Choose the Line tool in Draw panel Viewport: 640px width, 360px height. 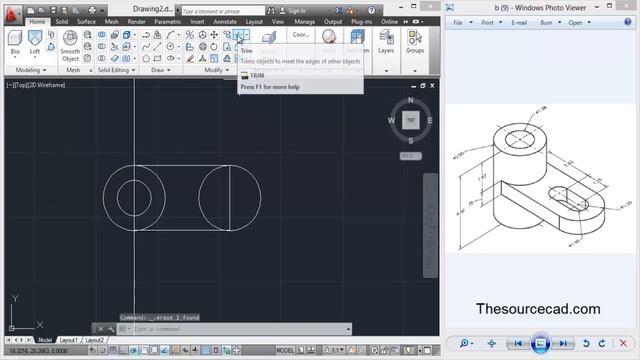(158, 47)
